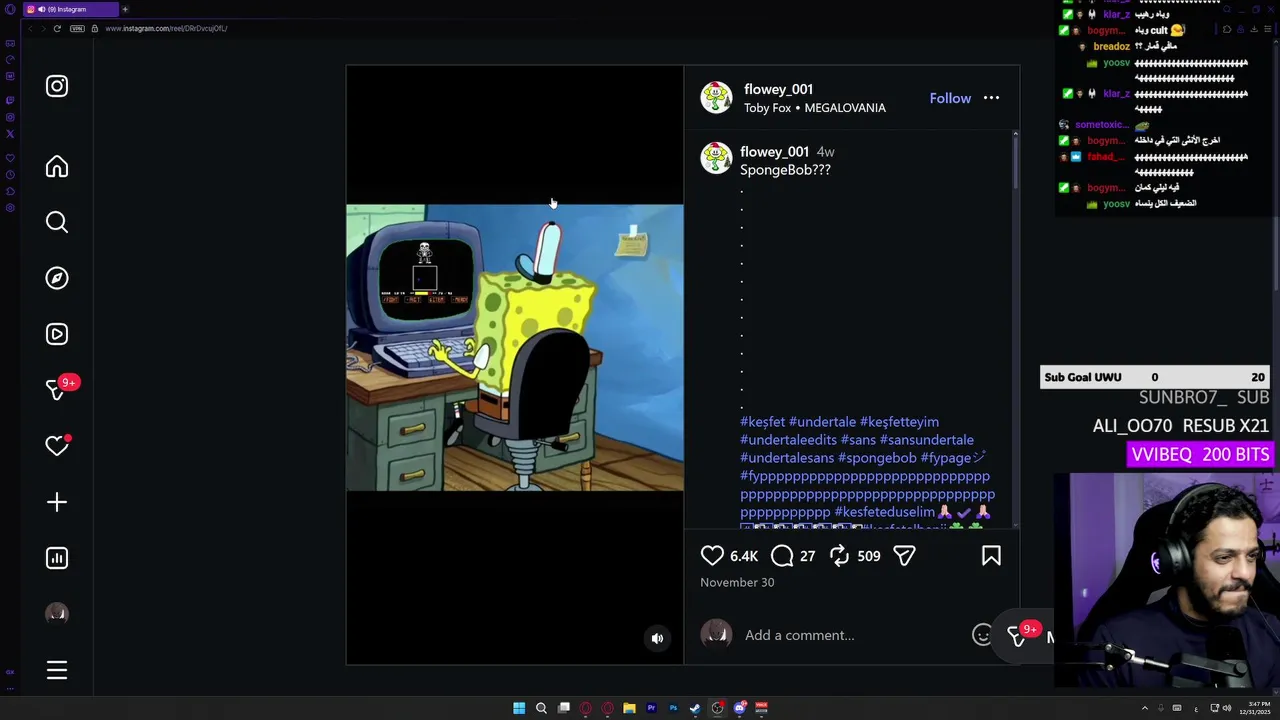Open the #undertaleedits hashtag
The image size is (1280, 720).
(788, 440)
